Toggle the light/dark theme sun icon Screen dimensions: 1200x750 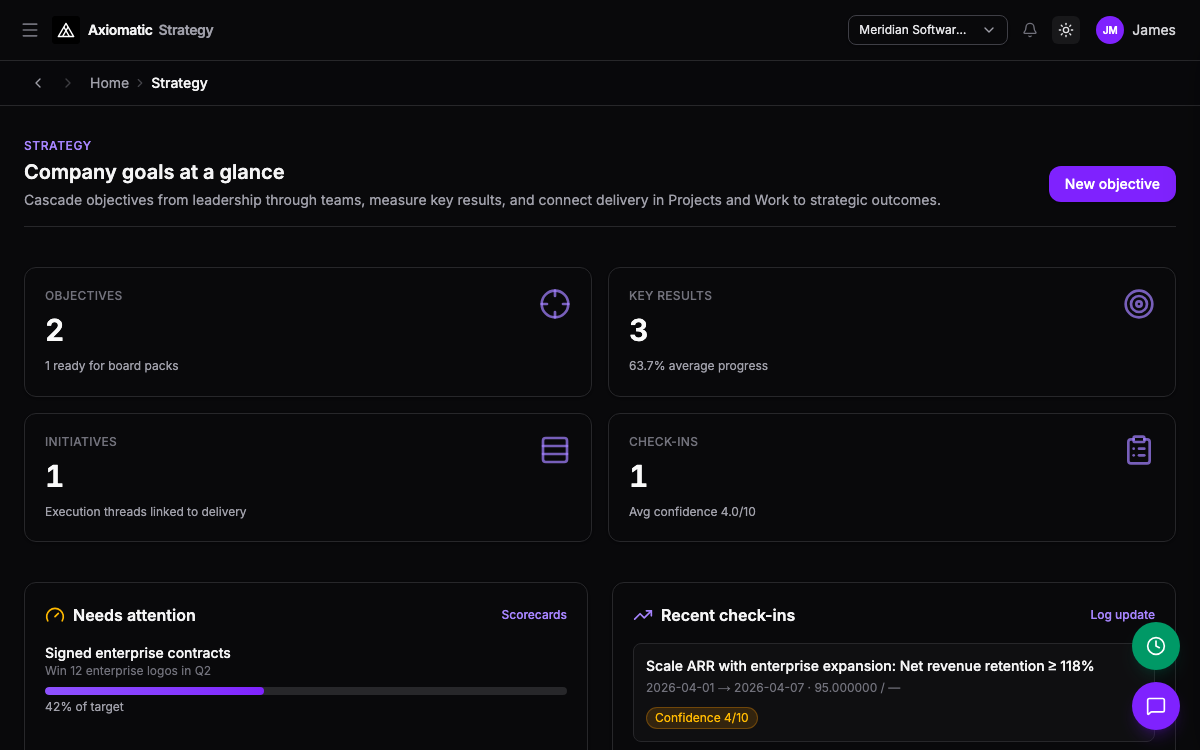point(1066,30)
